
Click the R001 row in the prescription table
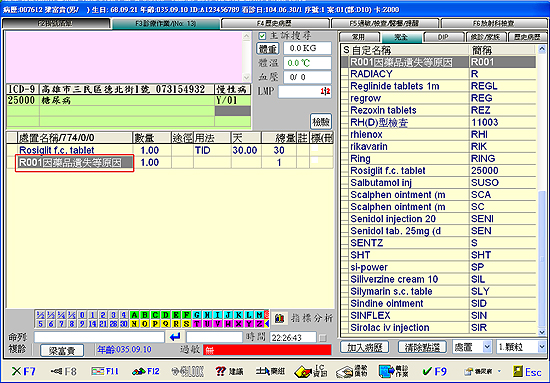(x=170, y=163)
